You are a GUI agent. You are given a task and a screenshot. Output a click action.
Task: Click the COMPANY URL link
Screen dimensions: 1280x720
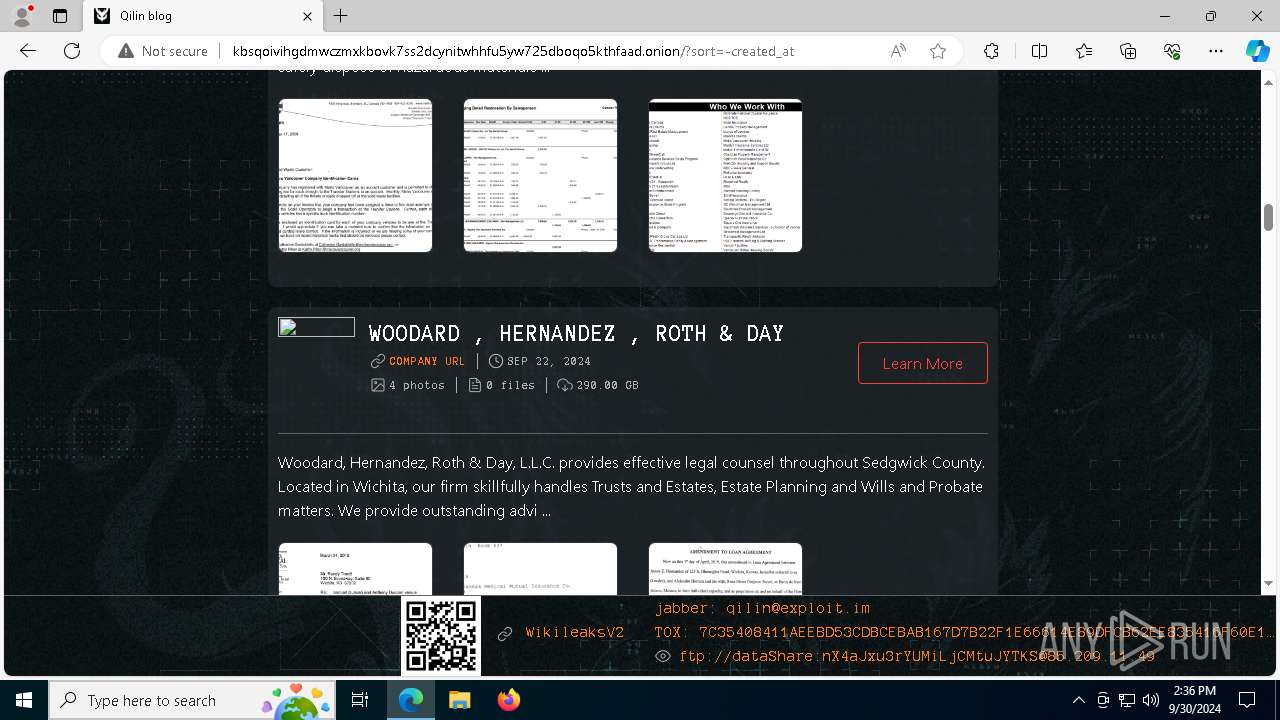pyautogui.click(x=427, y=361)
